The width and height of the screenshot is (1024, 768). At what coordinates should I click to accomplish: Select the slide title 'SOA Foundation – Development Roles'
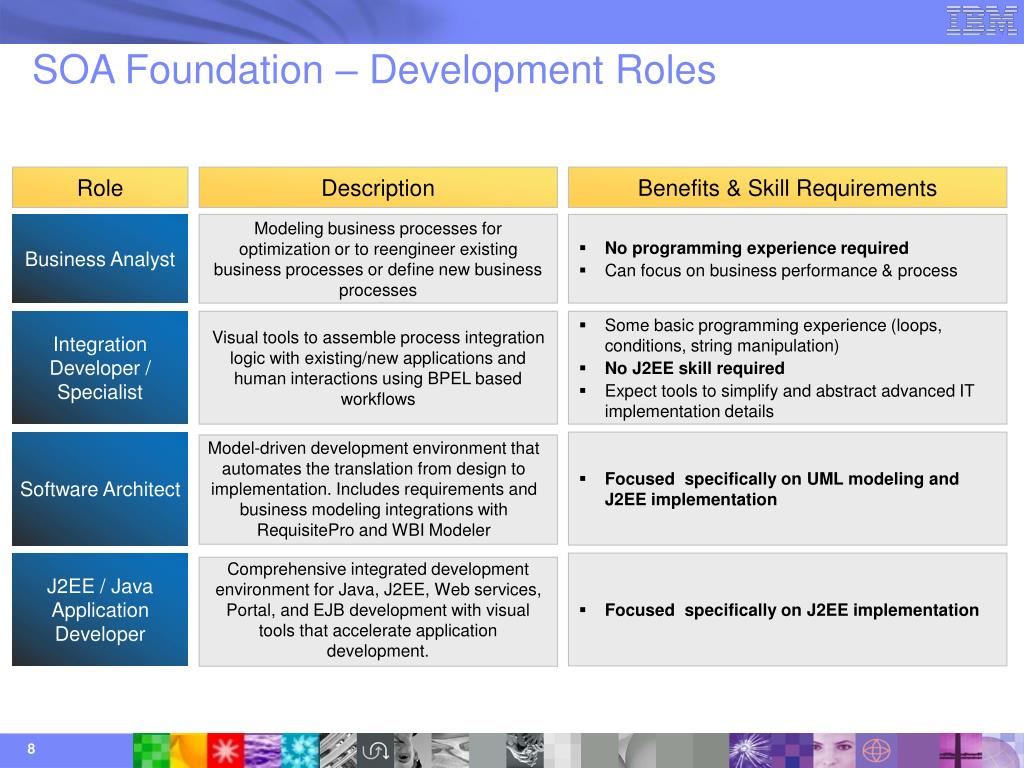(374, 70)
